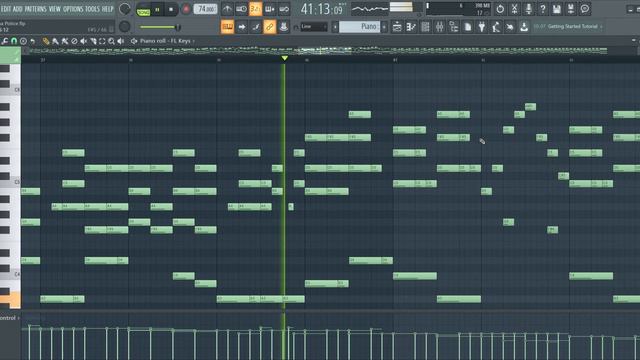Open the ADD menu

pyautogui.click(x=18, y=9)
